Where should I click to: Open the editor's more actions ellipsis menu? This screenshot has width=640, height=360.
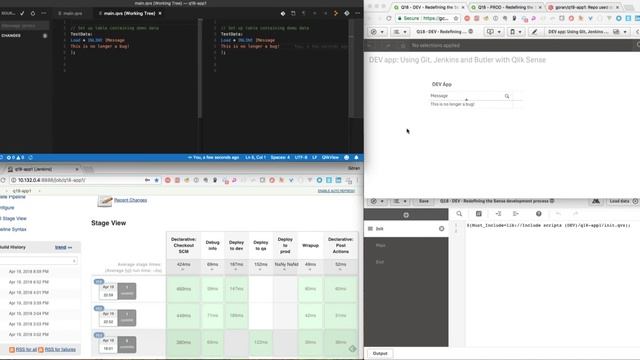[358, 13]
